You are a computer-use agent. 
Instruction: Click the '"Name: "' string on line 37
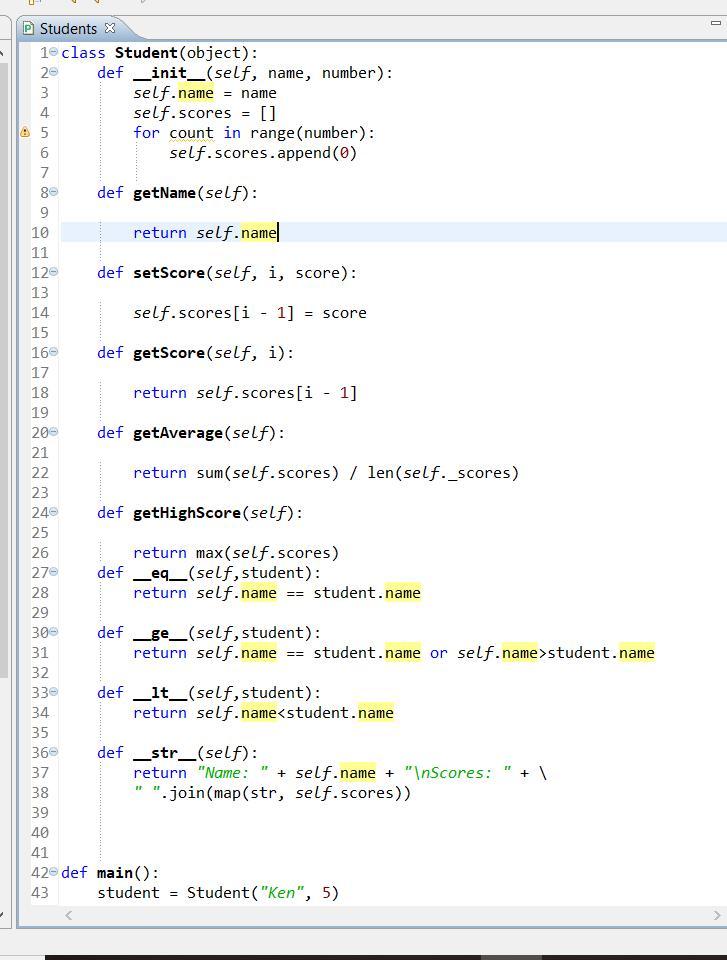click(233, 773)
